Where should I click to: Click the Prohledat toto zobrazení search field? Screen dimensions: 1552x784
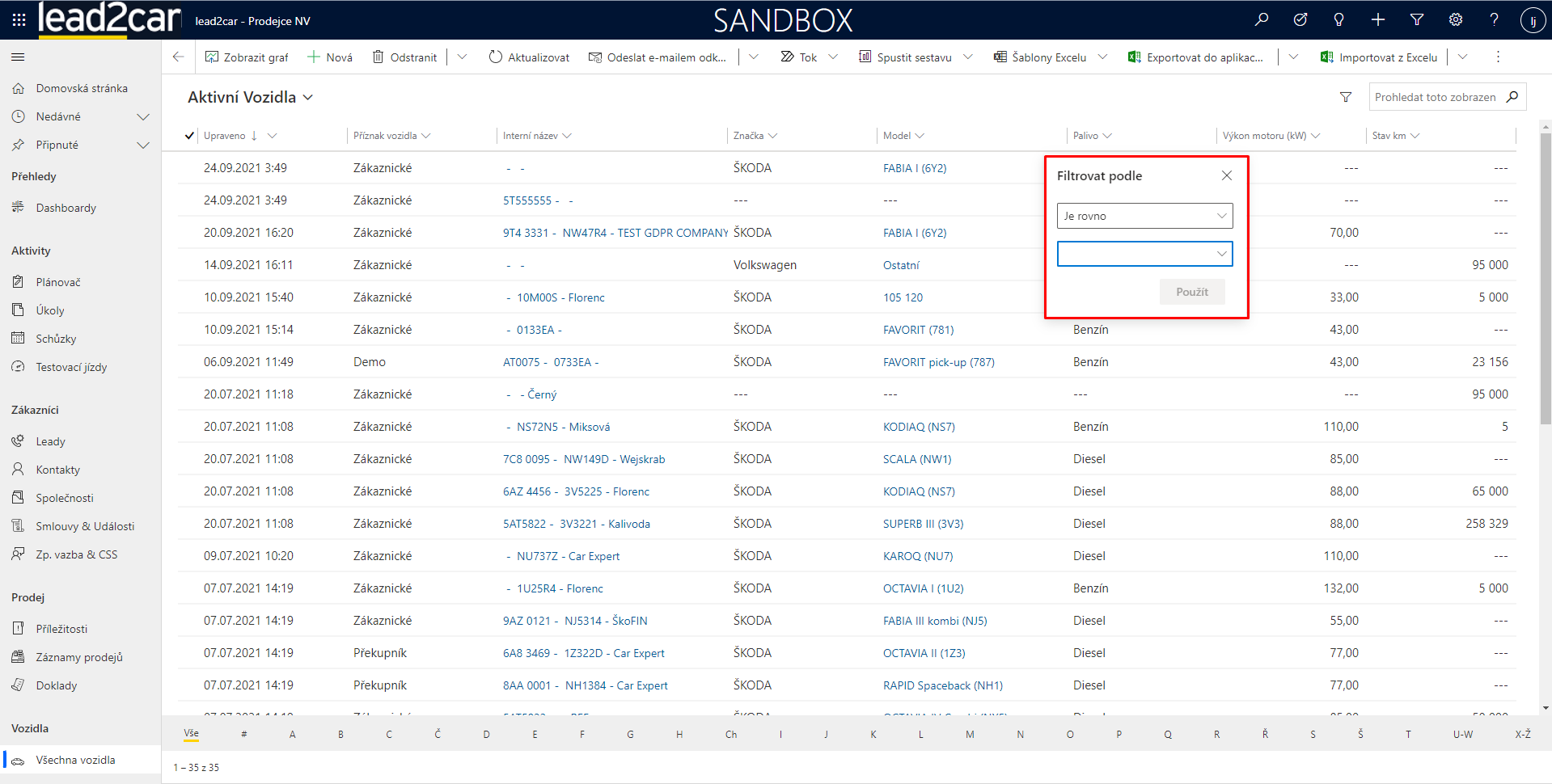(x=1434, y=97)
